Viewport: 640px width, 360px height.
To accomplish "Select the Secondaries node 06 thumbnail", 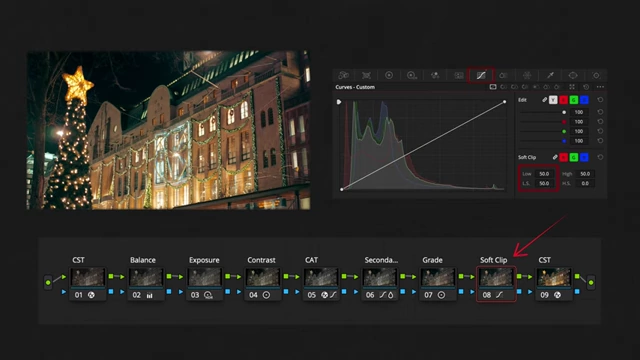I will pos(380,277).
